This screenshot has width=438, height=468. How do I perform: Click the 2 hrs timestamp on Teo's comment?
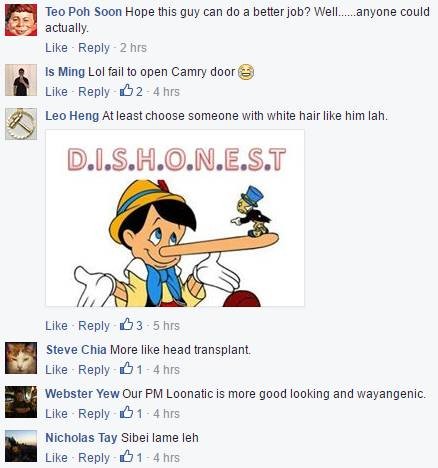coord(133,48)
